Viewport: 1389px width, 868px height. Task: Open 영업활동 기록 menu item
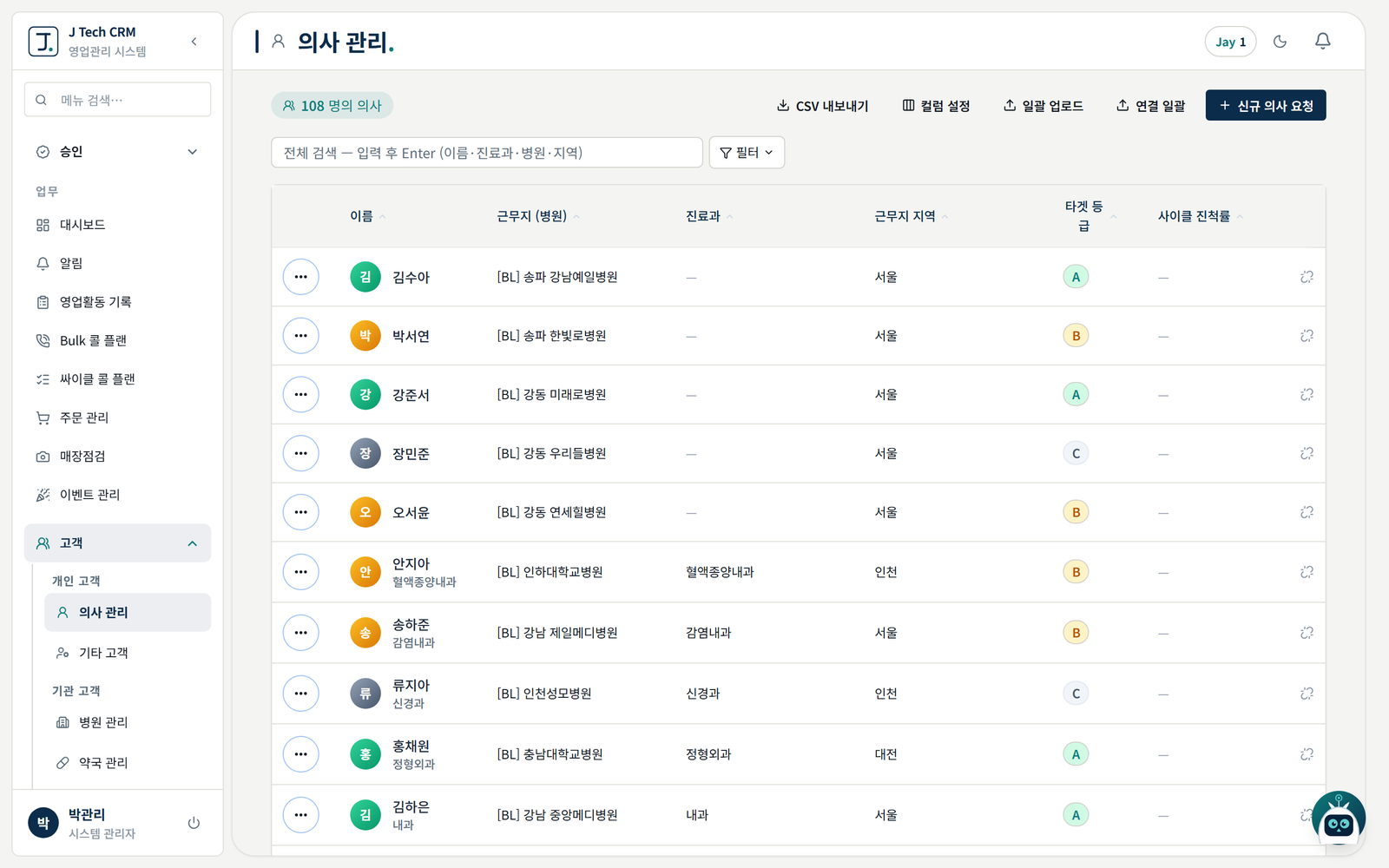(117, 302)
